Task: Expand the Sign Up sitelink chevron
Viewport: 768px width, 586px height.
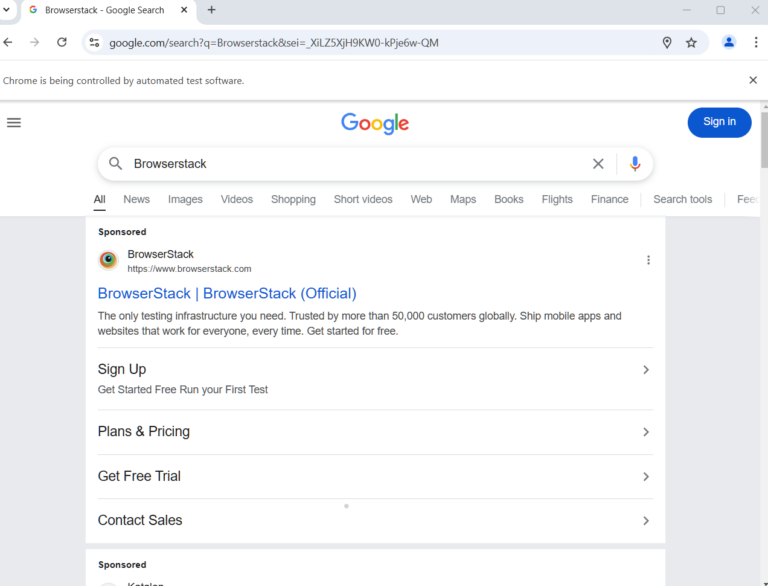Action: pos(646,370)
